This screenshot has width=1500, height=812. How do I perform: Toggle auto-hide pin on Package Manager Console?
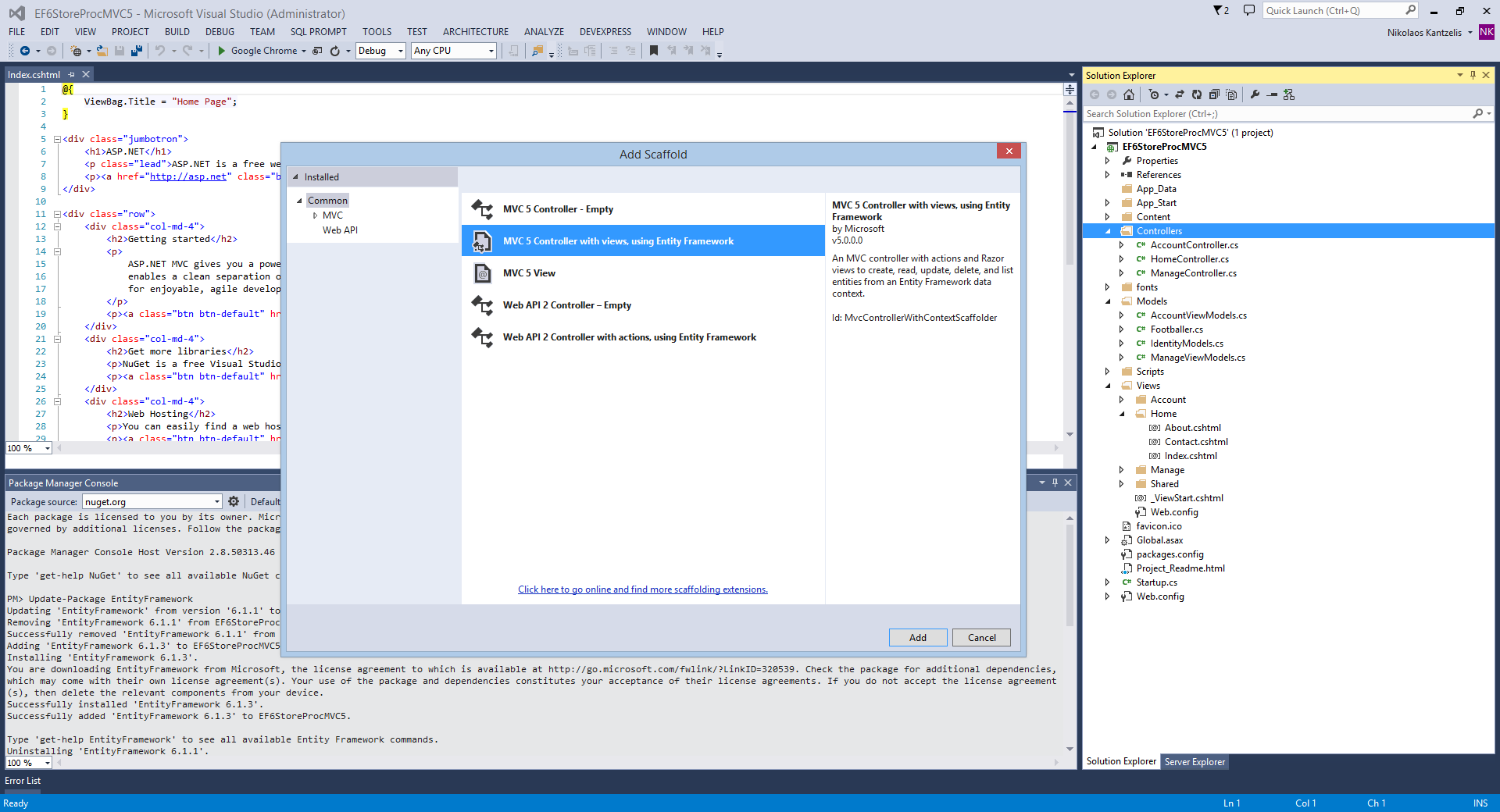1055,483
